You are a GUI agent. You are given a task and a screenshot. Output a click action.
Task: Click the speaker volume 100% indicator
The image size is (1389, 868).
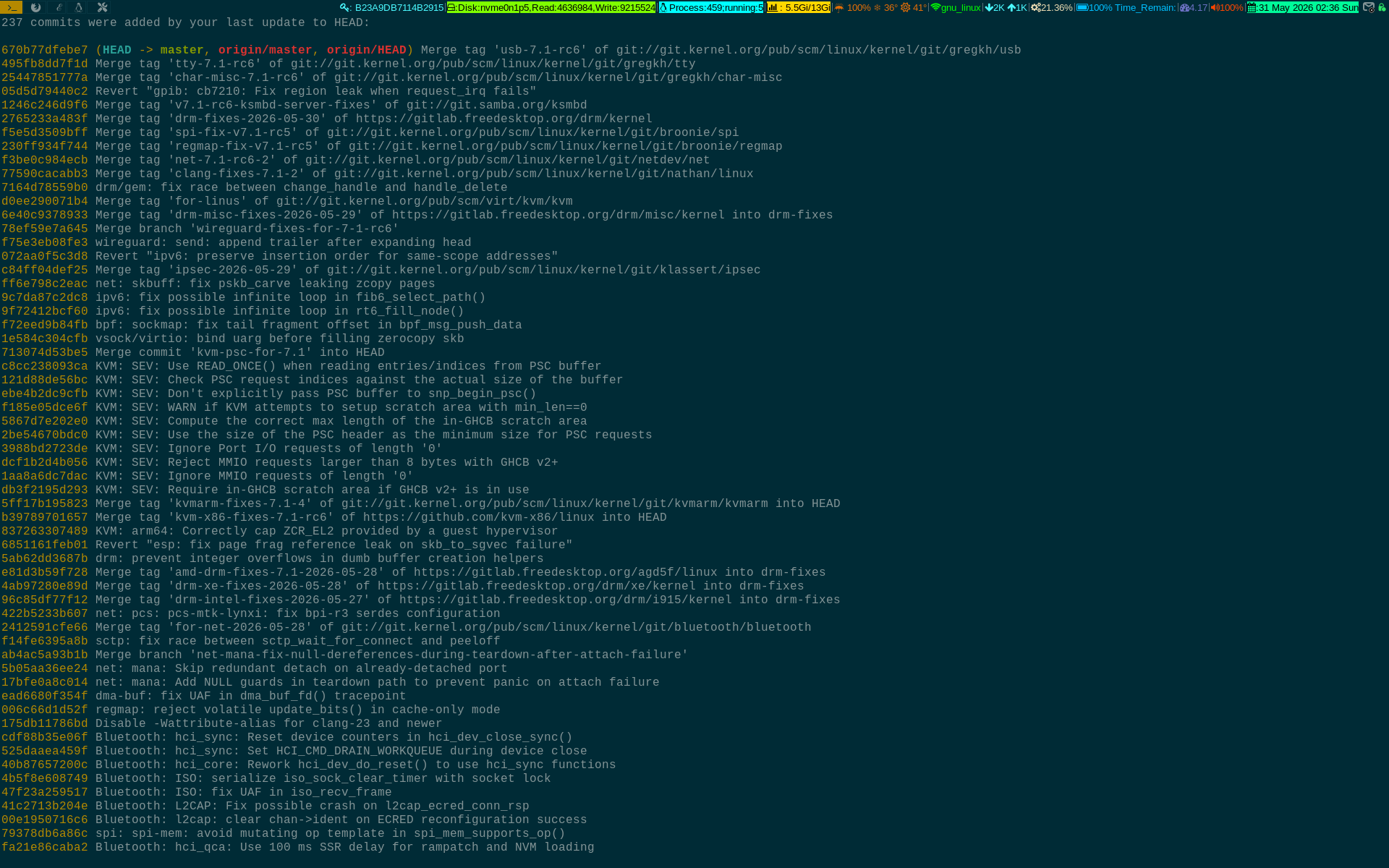pyautogui.click(x=1227, y=7)
